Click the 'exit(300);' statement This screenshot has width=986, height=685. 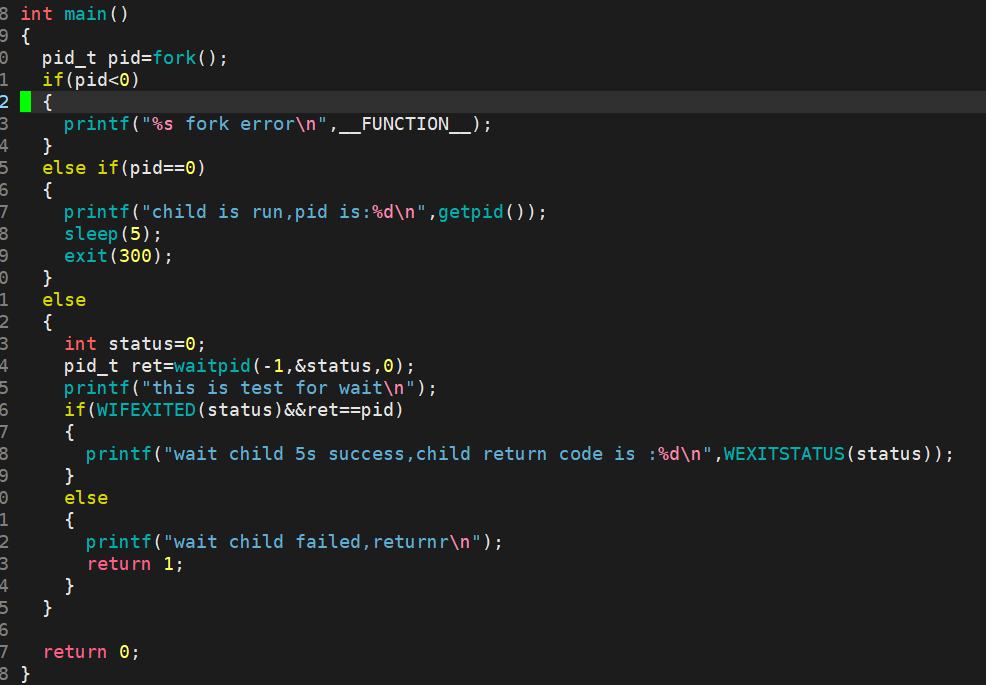point(118,256)
